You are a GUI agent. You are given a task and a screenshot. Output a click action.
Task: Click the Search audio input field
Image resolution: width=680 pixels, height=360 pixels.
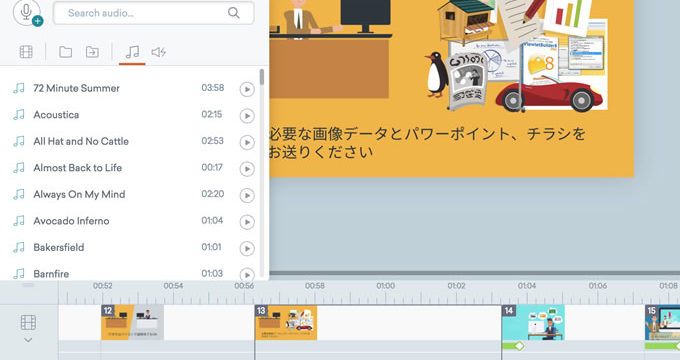(154, 13)
